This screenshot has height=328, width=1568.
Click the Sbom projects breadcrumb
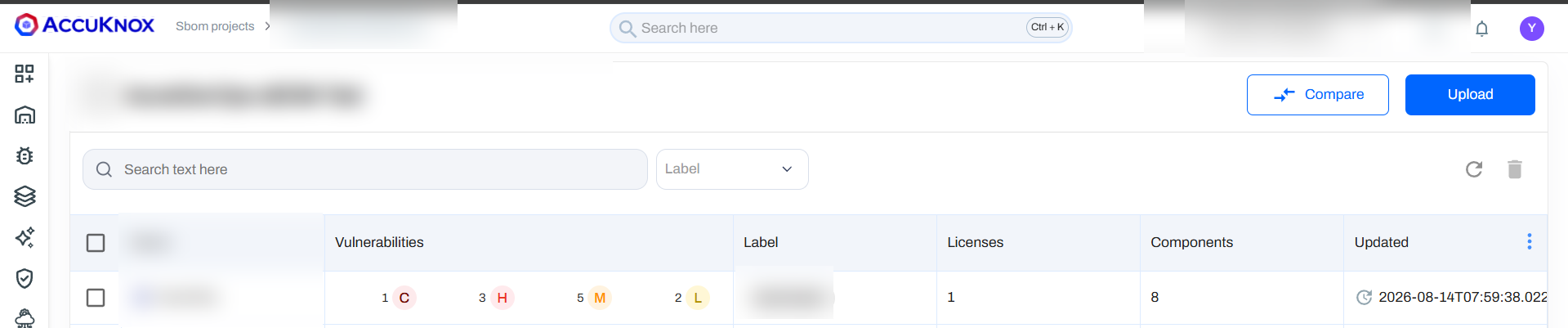[215, 26]
